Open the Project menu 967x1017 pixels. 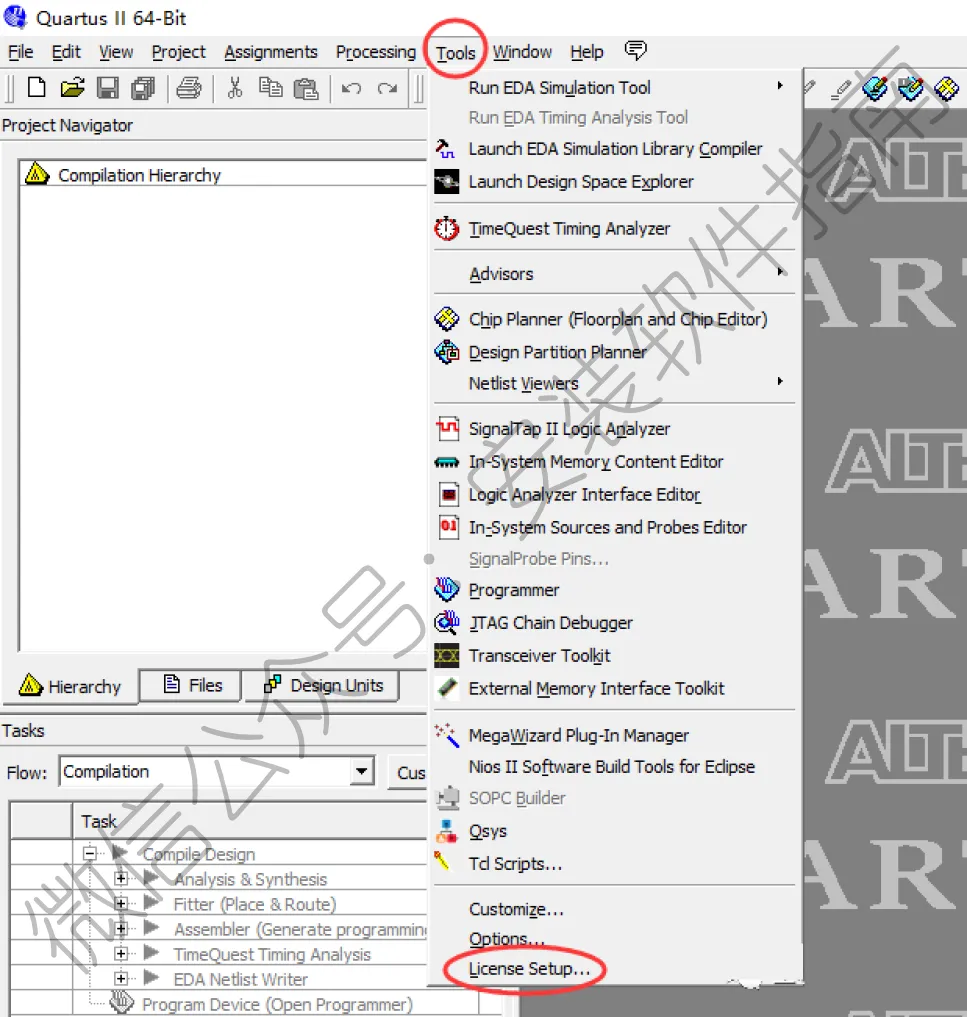tap(178, 52)
